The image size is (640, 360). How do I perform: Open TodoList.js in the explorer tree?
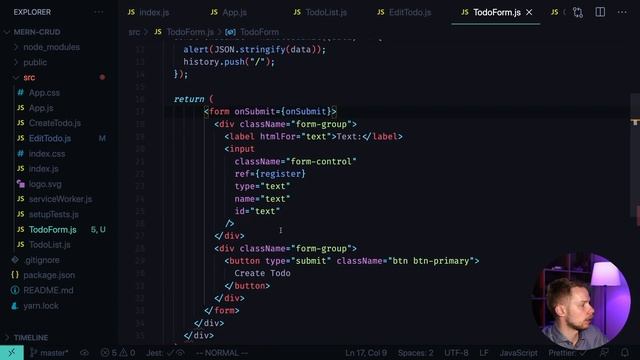(x=49, y=245)
